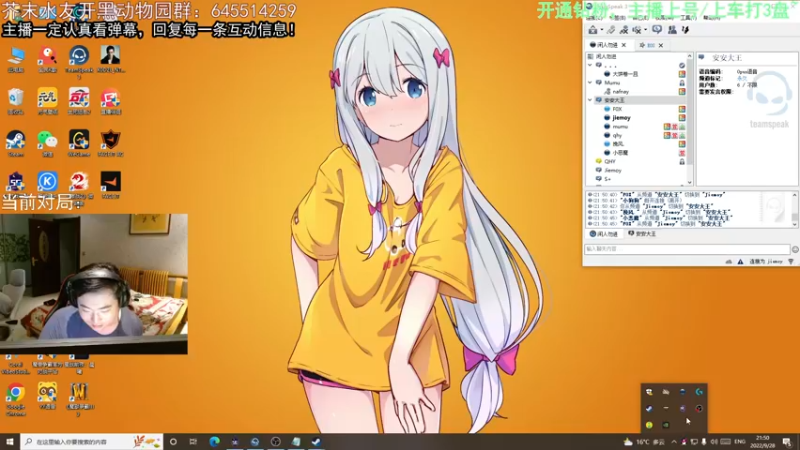Select the Jiemoy channel in tree
This screenshot has width=800, height=450.
pyautogui.click(x=613, y=170)
